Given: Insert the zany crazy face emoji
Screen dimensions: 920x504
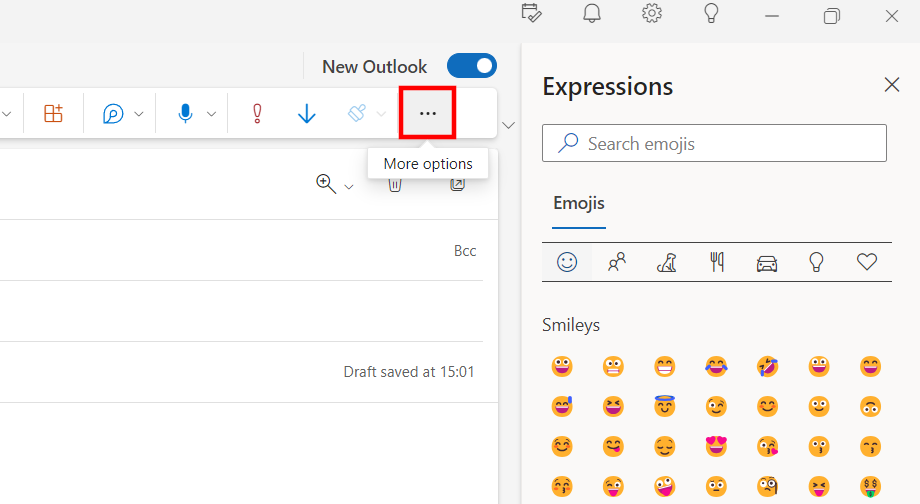Looking at the screenshot, I should point(665,486).
